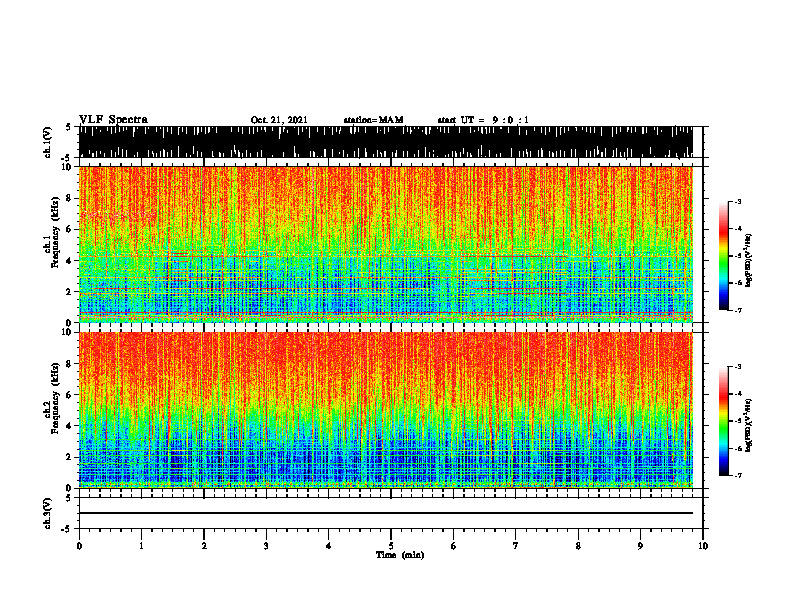Click the ch.1 colorbar "-3" tick label

tap(737, 201)
